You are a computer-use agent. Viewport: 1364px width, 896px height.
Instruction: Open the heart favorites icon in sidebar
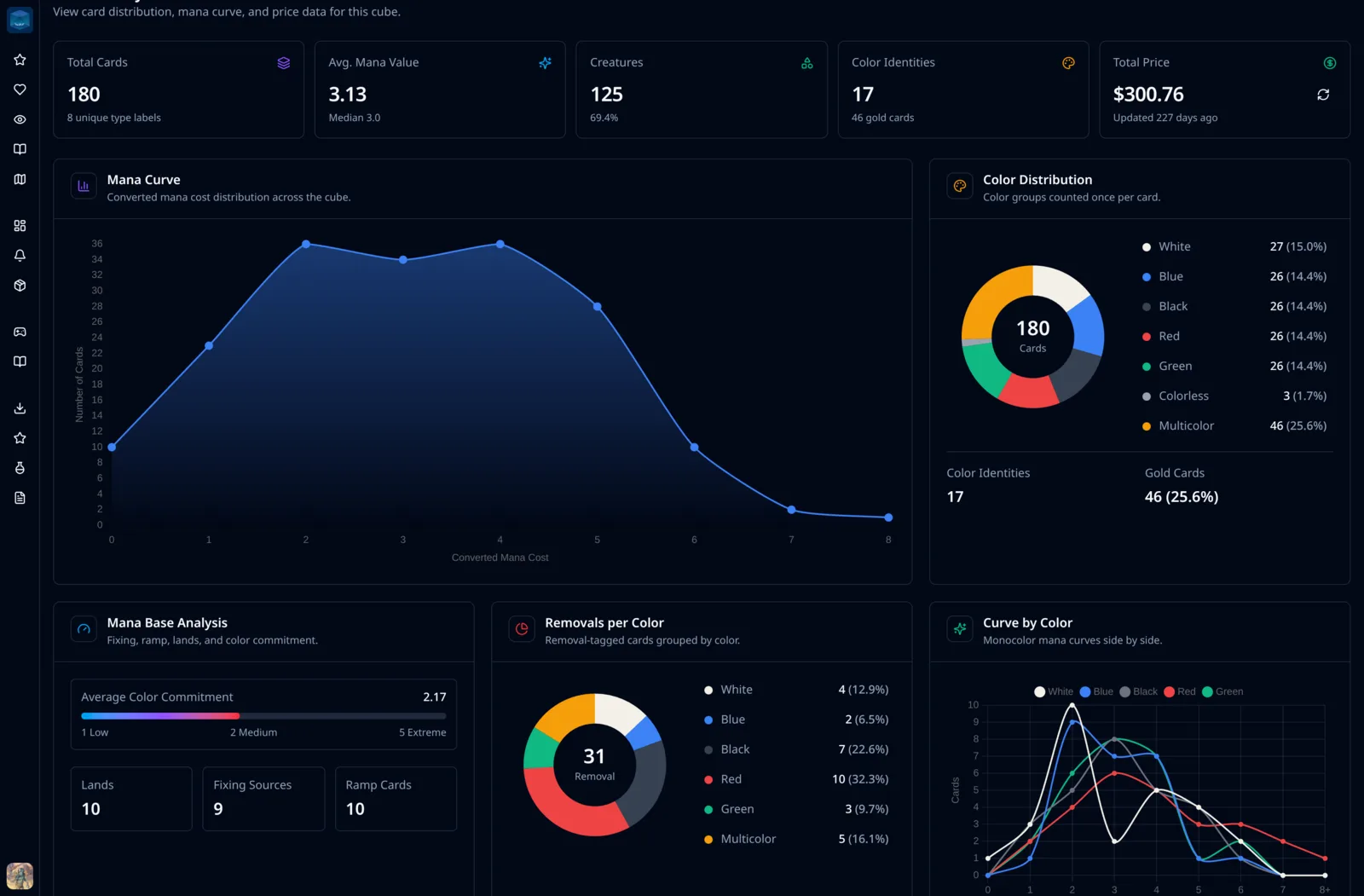click(x=20, y=90)
